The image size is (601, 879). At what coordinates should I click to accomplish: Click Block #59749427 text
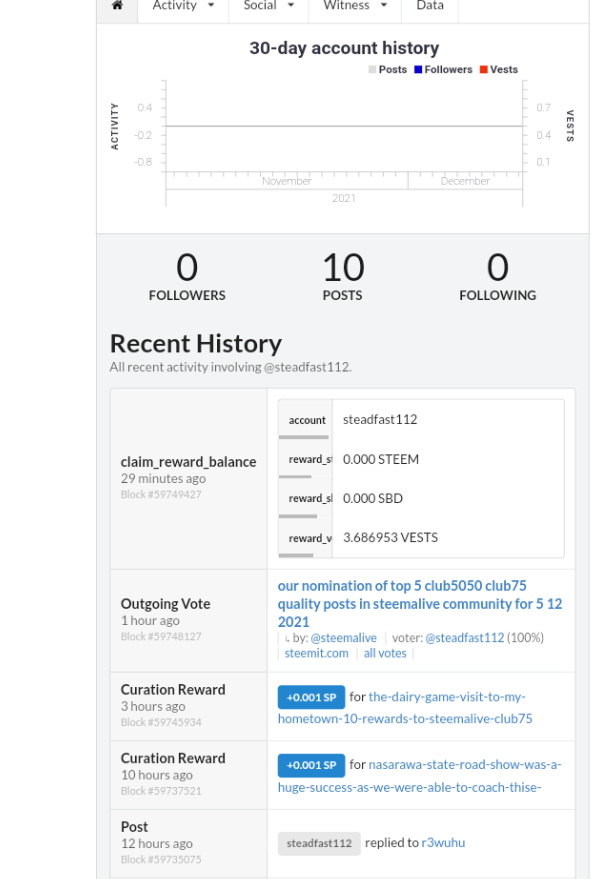pyautogui.click(x=161, y=494)
